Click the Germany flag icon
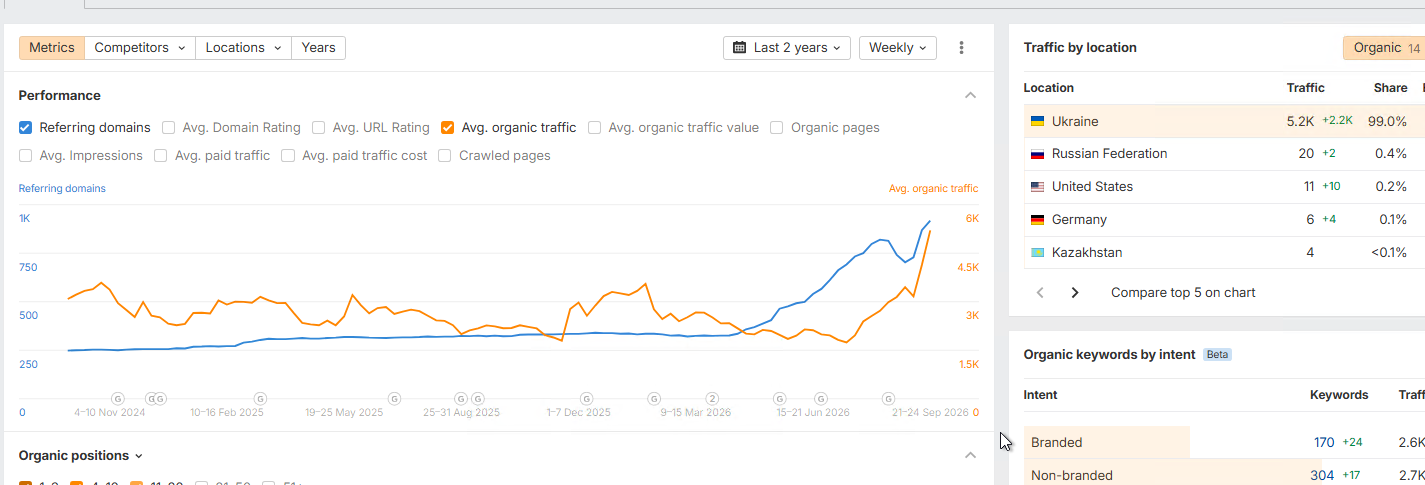Screen dimensions: 1425x485 click(1038, 220)
